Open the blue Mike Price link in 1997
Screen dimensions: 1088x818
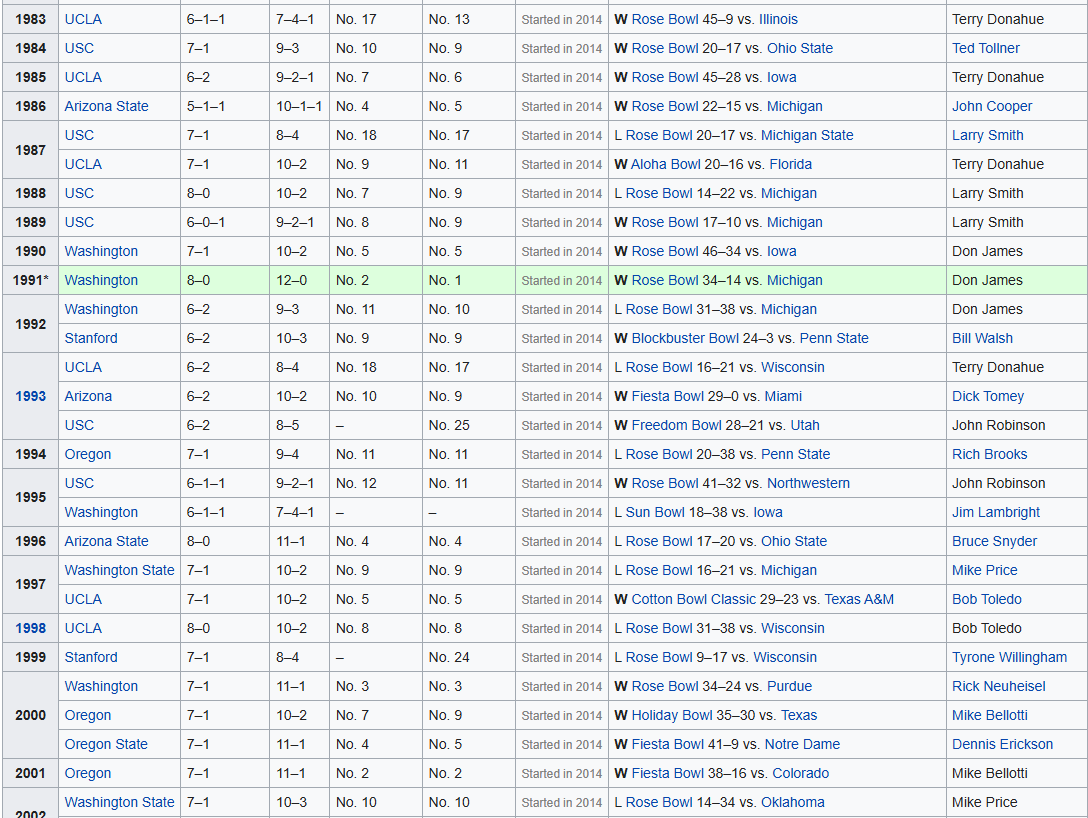(x=985, y=571)
